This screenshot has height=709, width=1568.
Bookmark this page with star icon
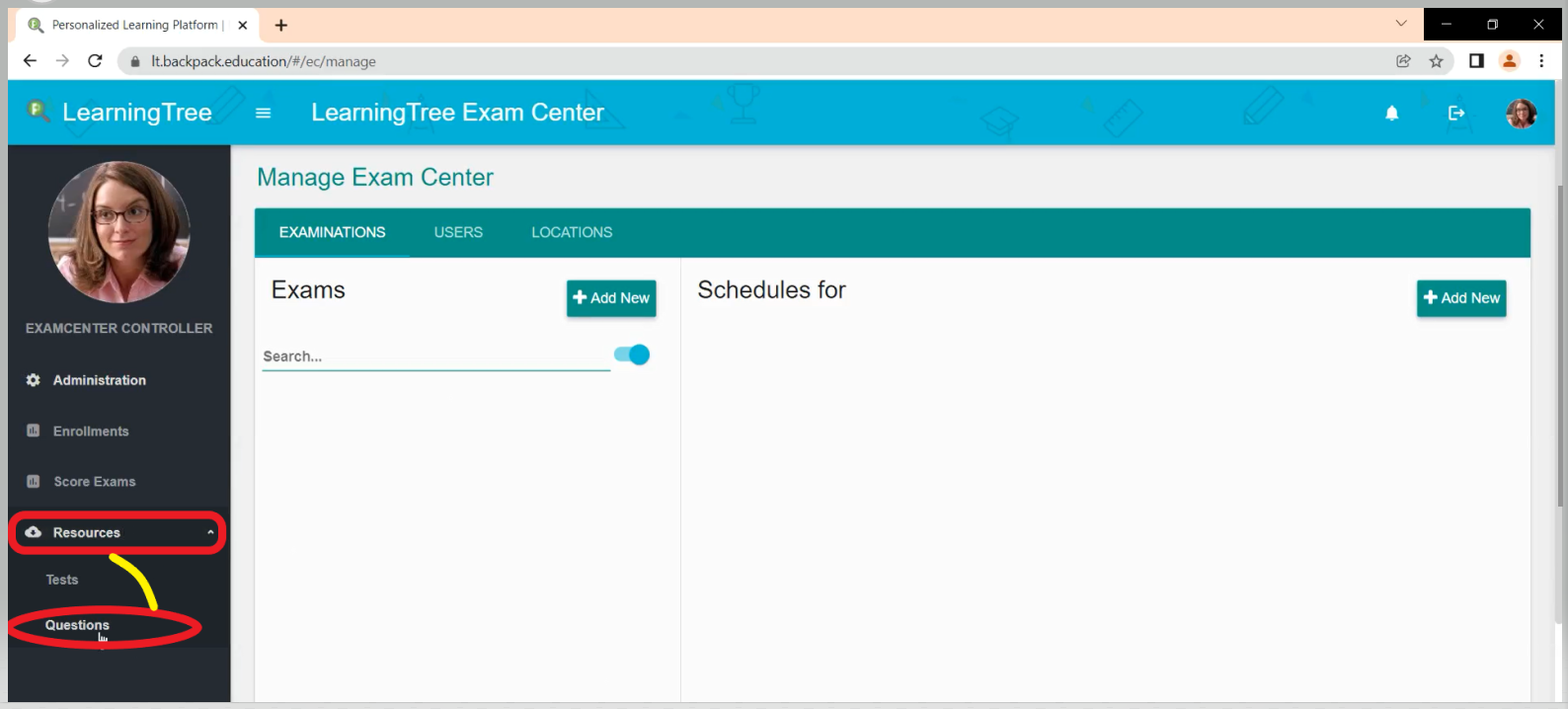tap(1436, 61)
